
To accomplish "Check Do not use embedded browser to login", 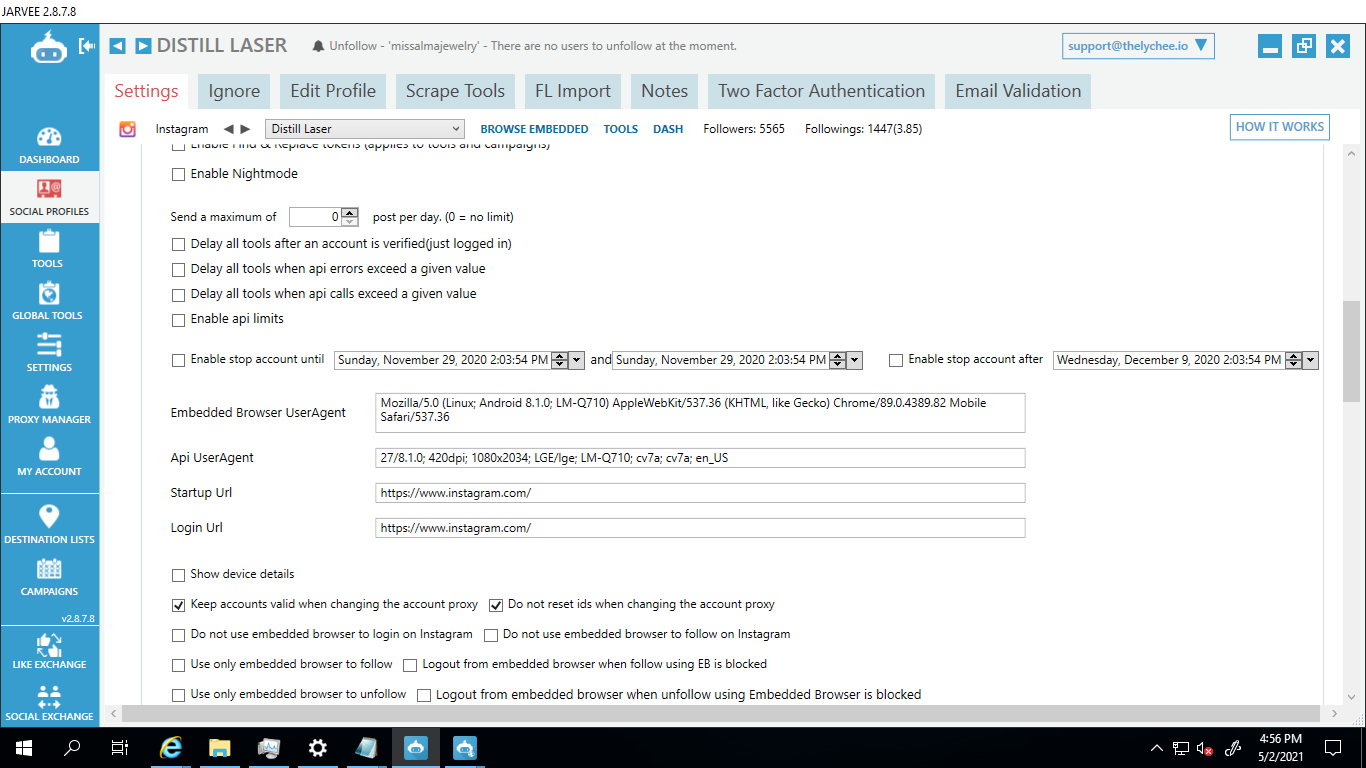I will click(179, 635).
